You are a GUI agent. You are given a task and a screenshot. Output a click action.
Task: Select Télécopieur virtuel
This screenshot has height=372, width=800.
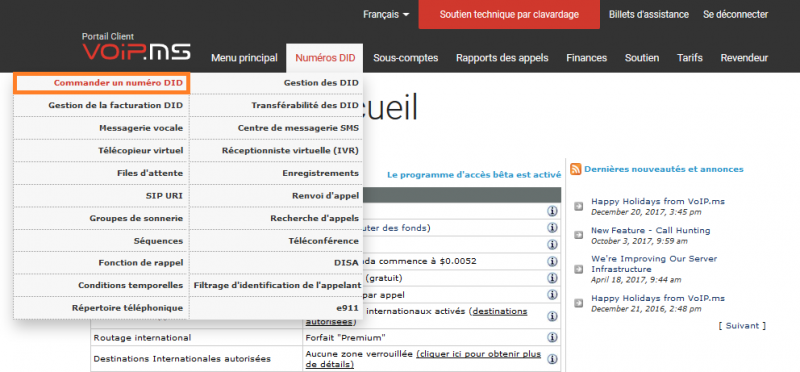(102, 151)
